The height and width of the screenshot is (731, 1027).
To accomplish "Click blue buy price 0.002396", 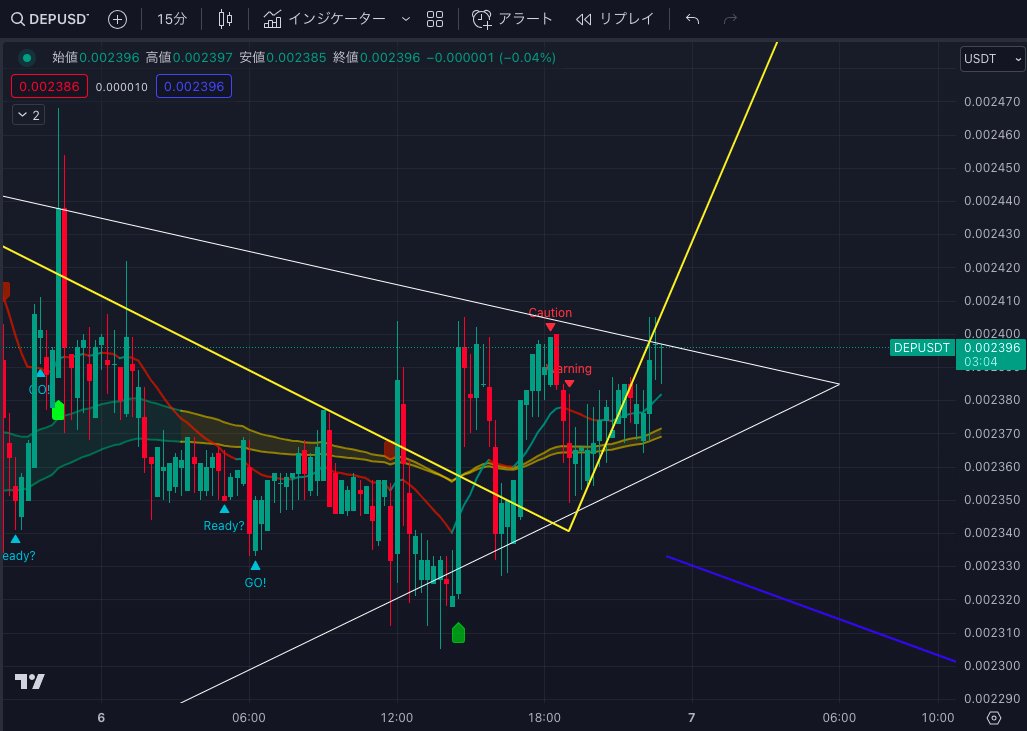I will point(194,86).
